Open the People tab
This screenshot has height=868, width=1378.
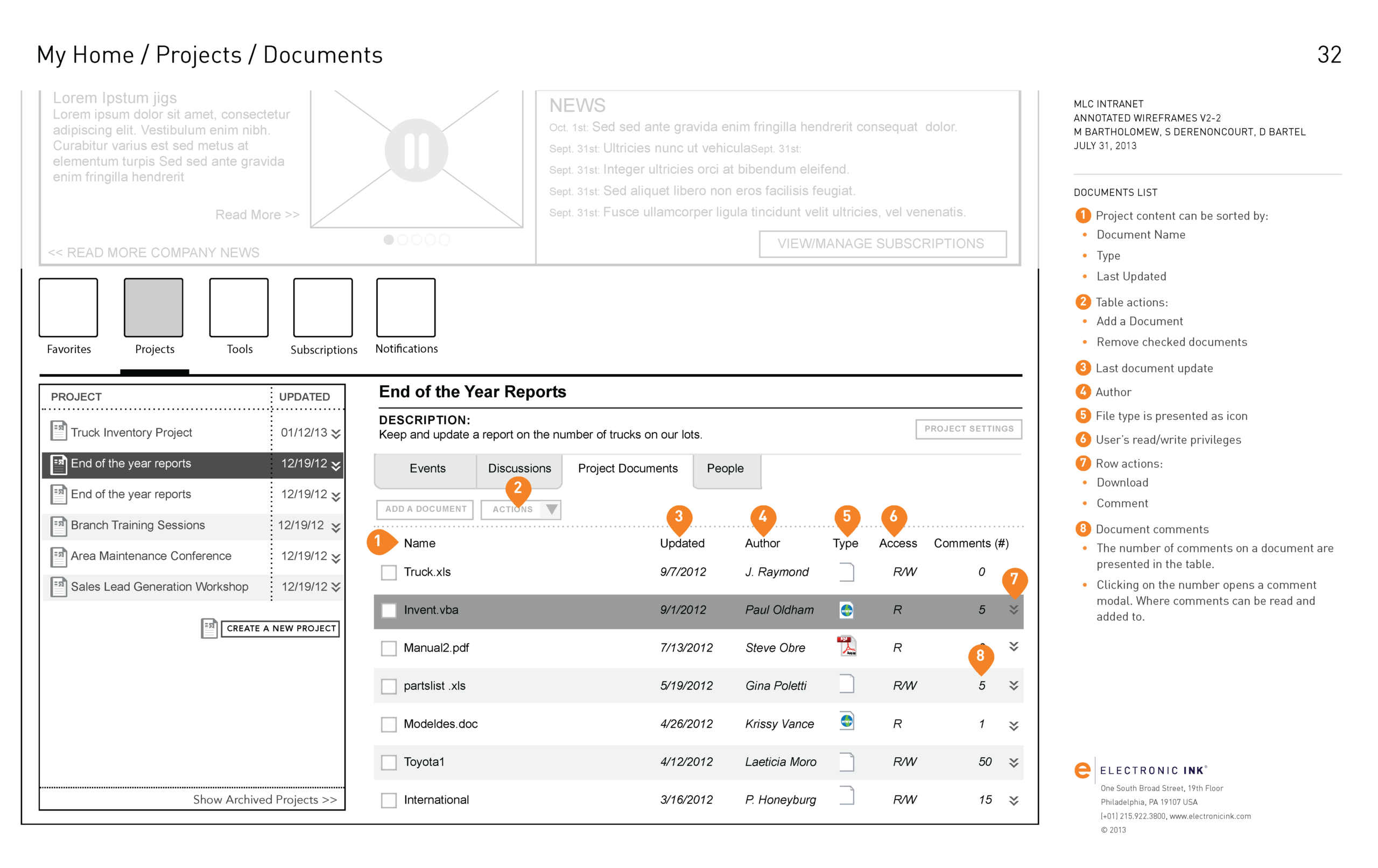click(x=725, y=469)
